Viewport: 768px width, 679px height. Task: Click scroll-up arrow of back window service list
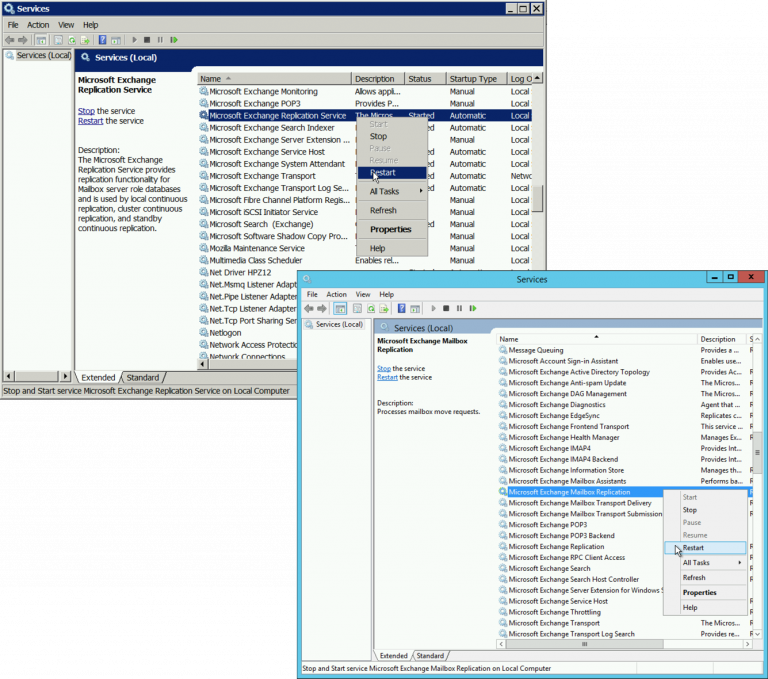click(537, 78)
